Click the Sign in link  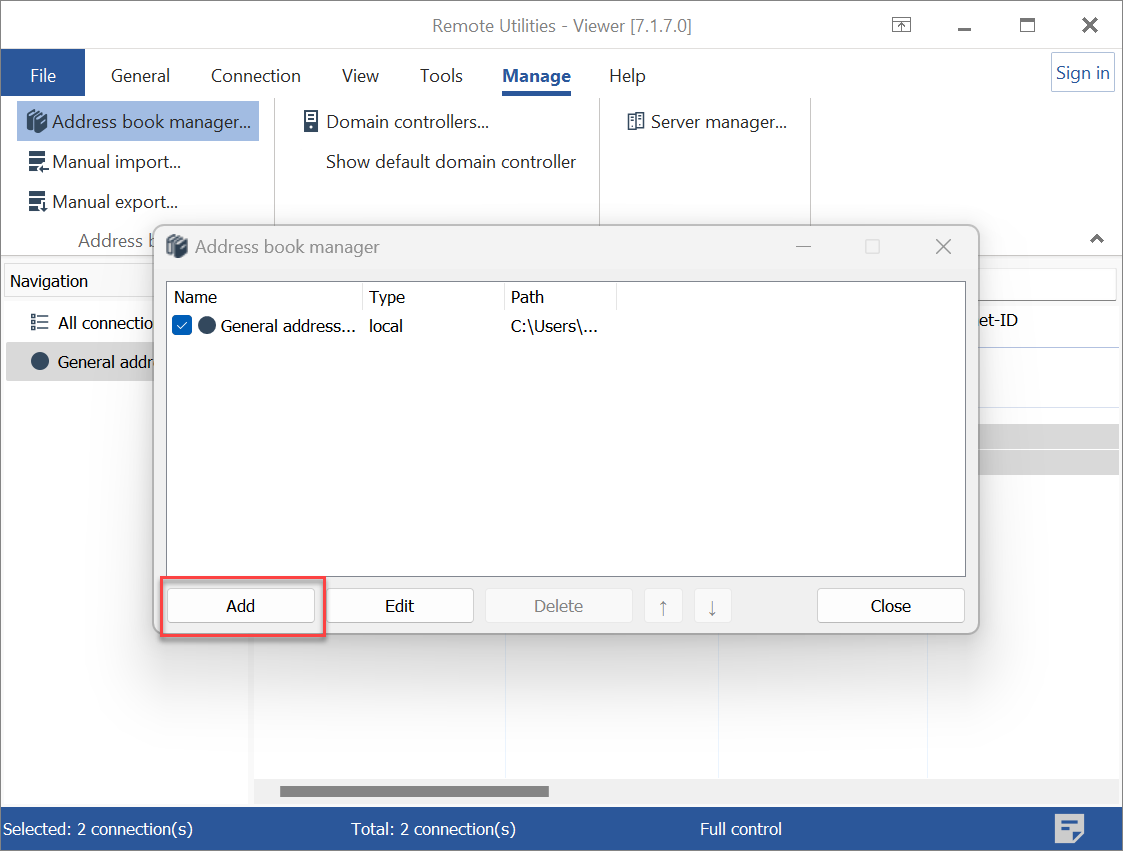pos(1083,73)
